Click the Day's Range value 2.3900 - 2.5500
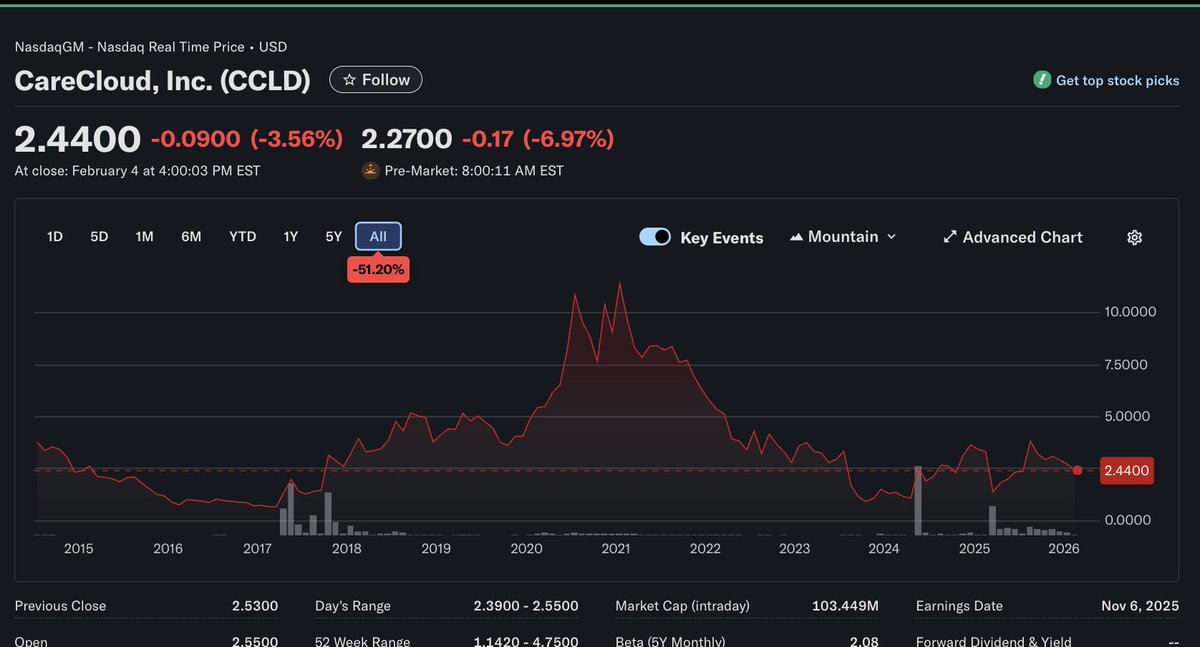Screen dimensions: 1200x647 tap(526, 606)
